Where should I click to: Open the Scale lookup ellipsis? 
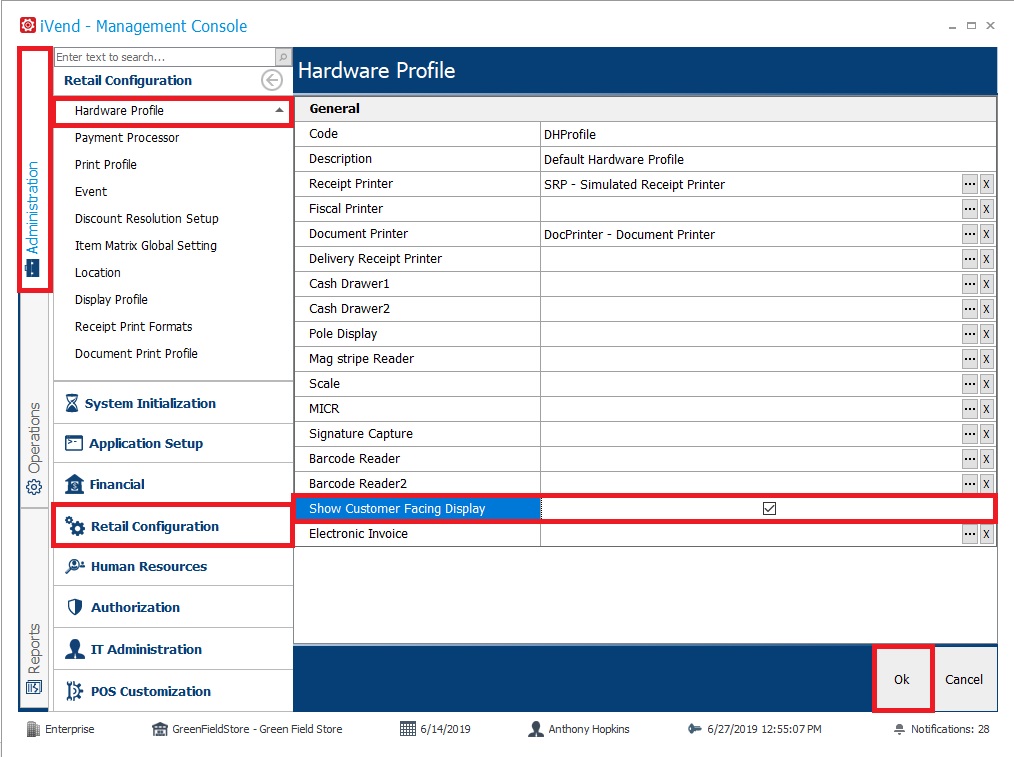point(969,384)
